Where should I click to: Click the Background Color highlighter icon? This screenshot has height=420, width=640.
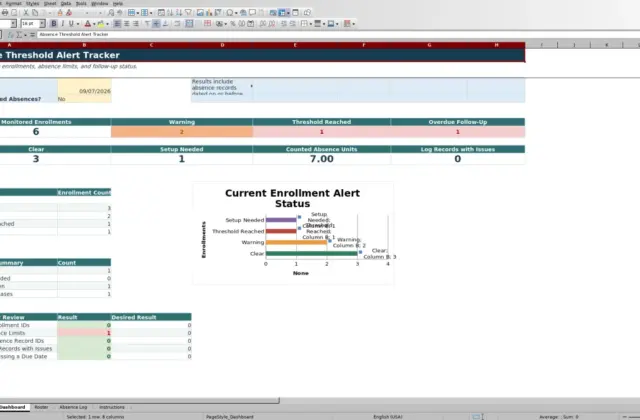[100, 24]
